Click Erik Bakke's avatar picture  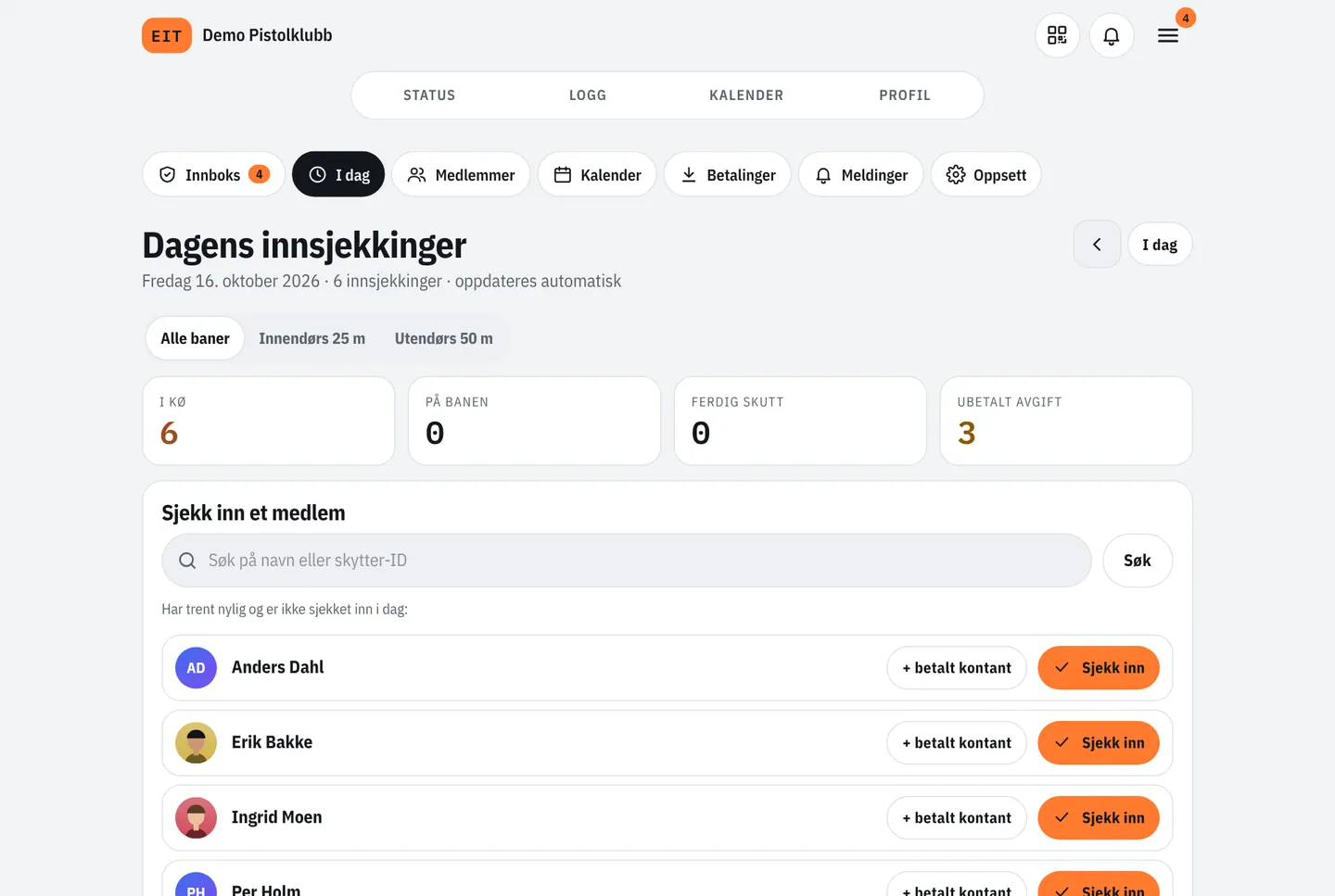(x=196, y=743)
